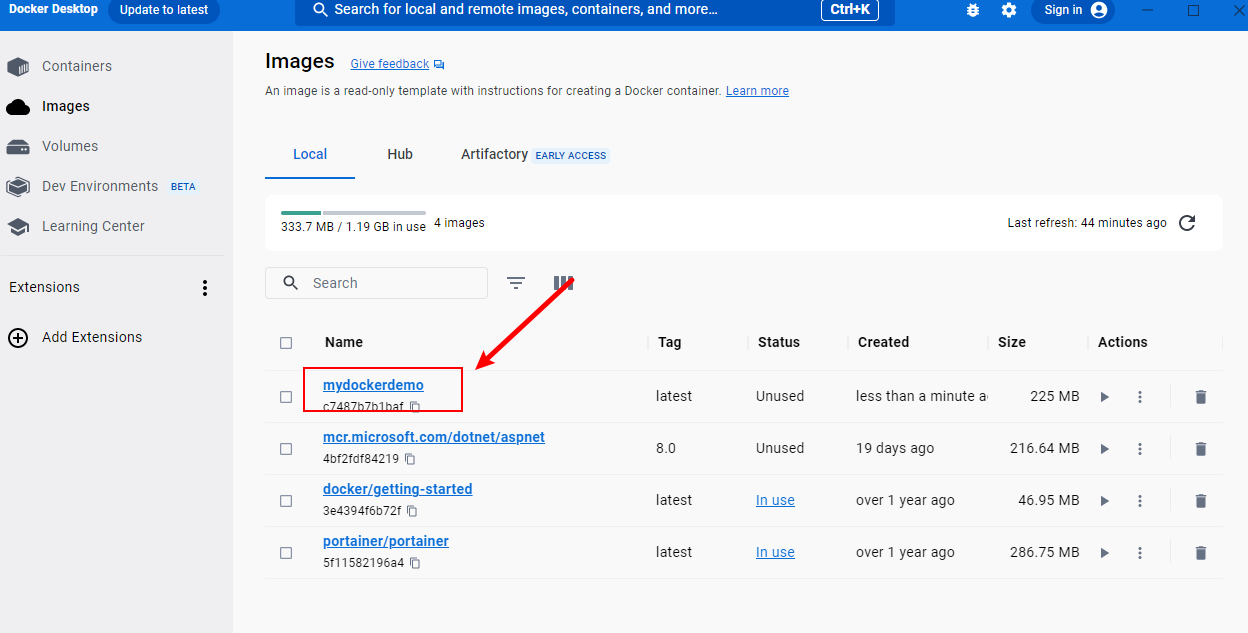Click the Learning Center graduation cap icon

[x=18, y=227]
